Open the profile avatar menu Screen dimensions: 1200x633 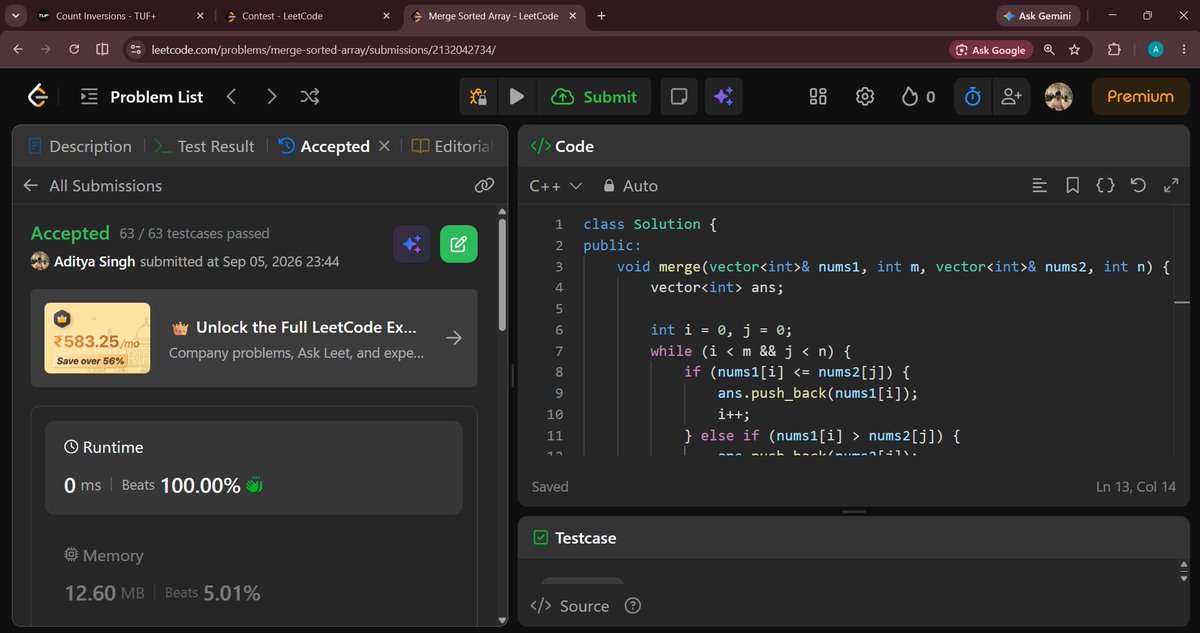(1059, 97)
